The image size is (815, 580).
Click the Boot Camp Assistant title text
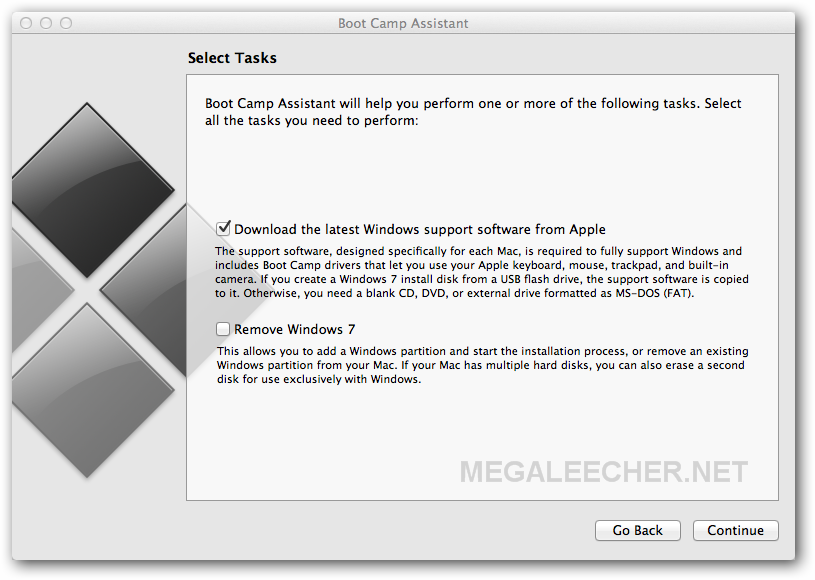(403, 23)
